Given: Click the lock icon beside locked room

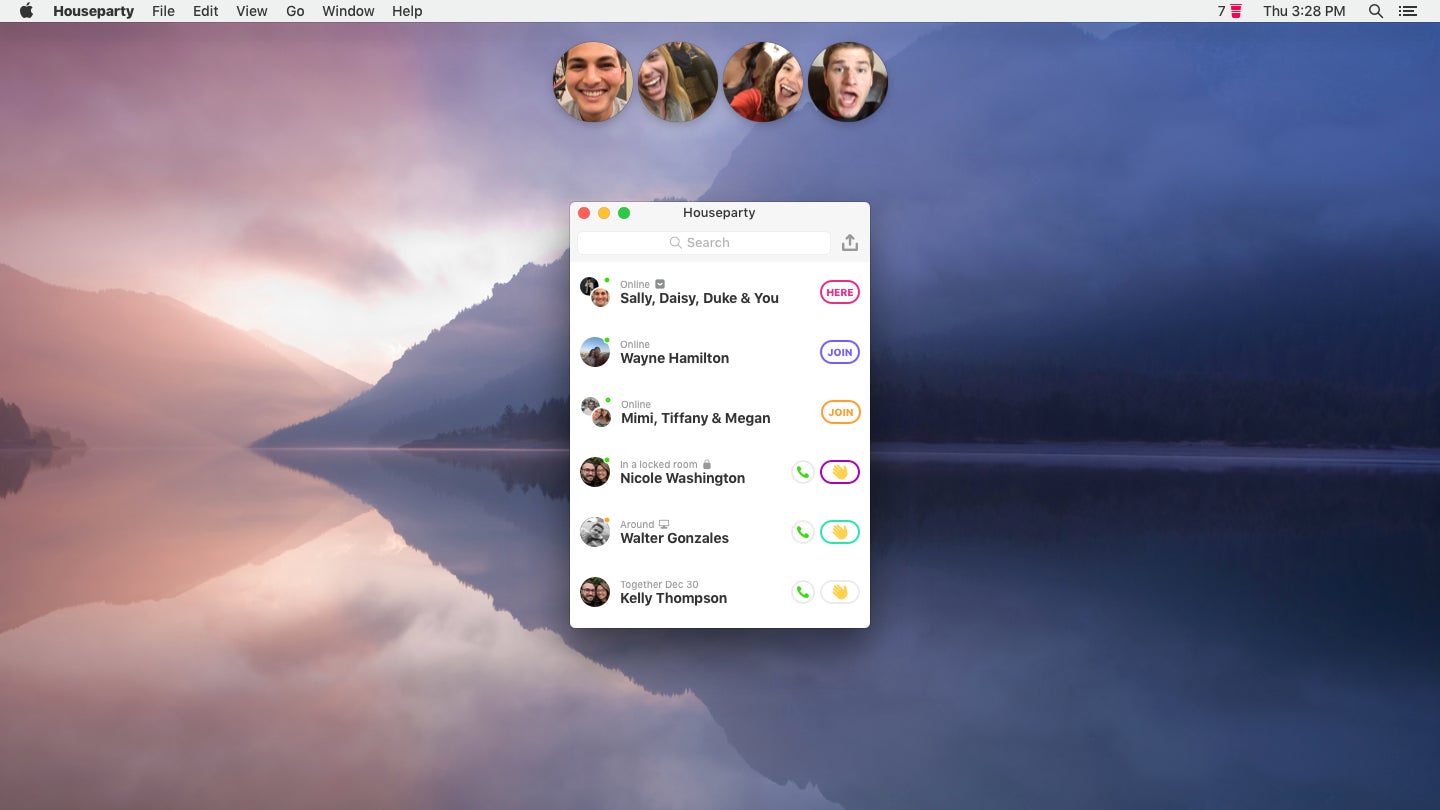Looking at the screenshot, I should 707,464.
